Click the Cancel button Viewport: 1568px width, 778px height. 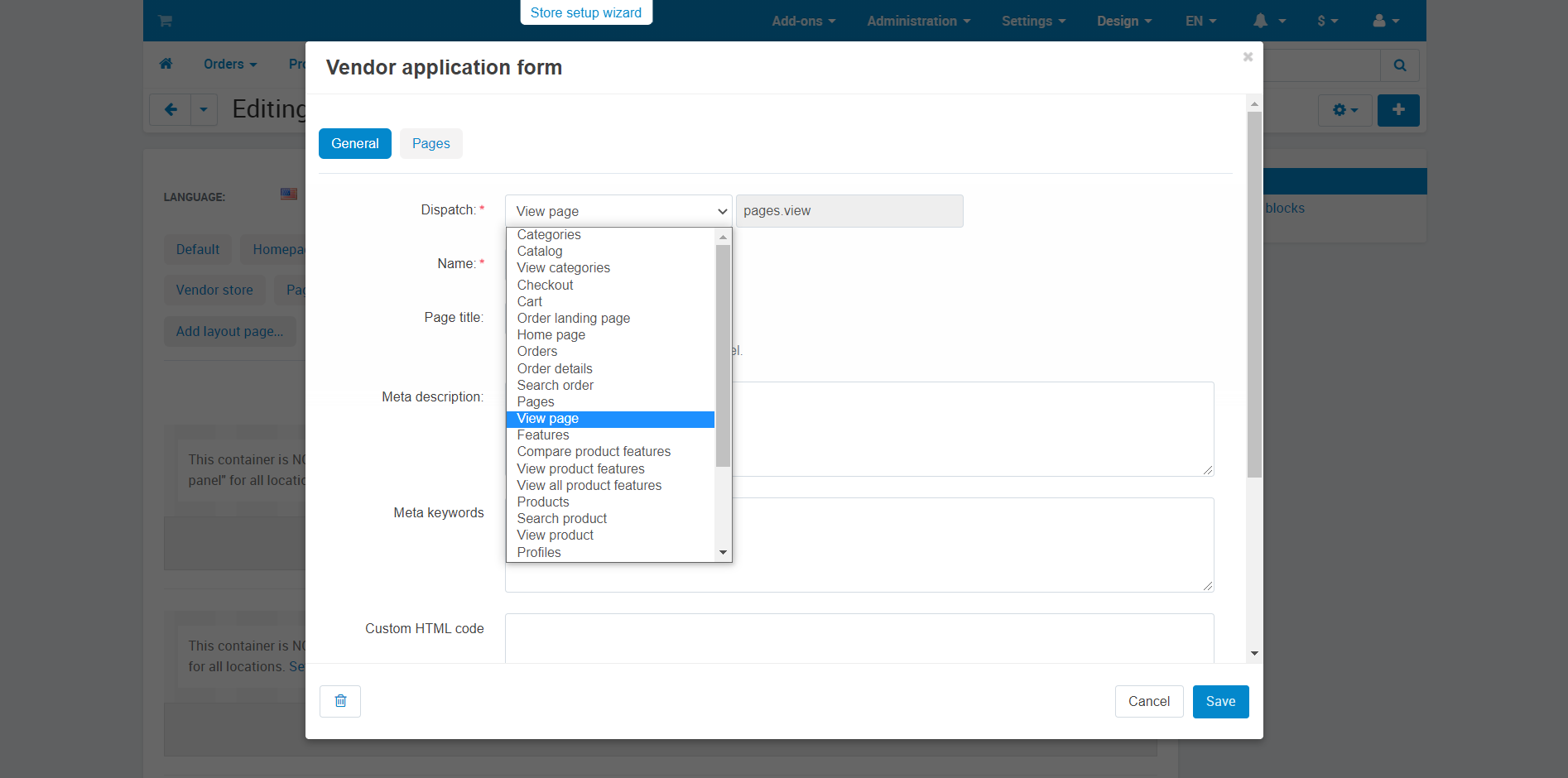coord(1149,702)
